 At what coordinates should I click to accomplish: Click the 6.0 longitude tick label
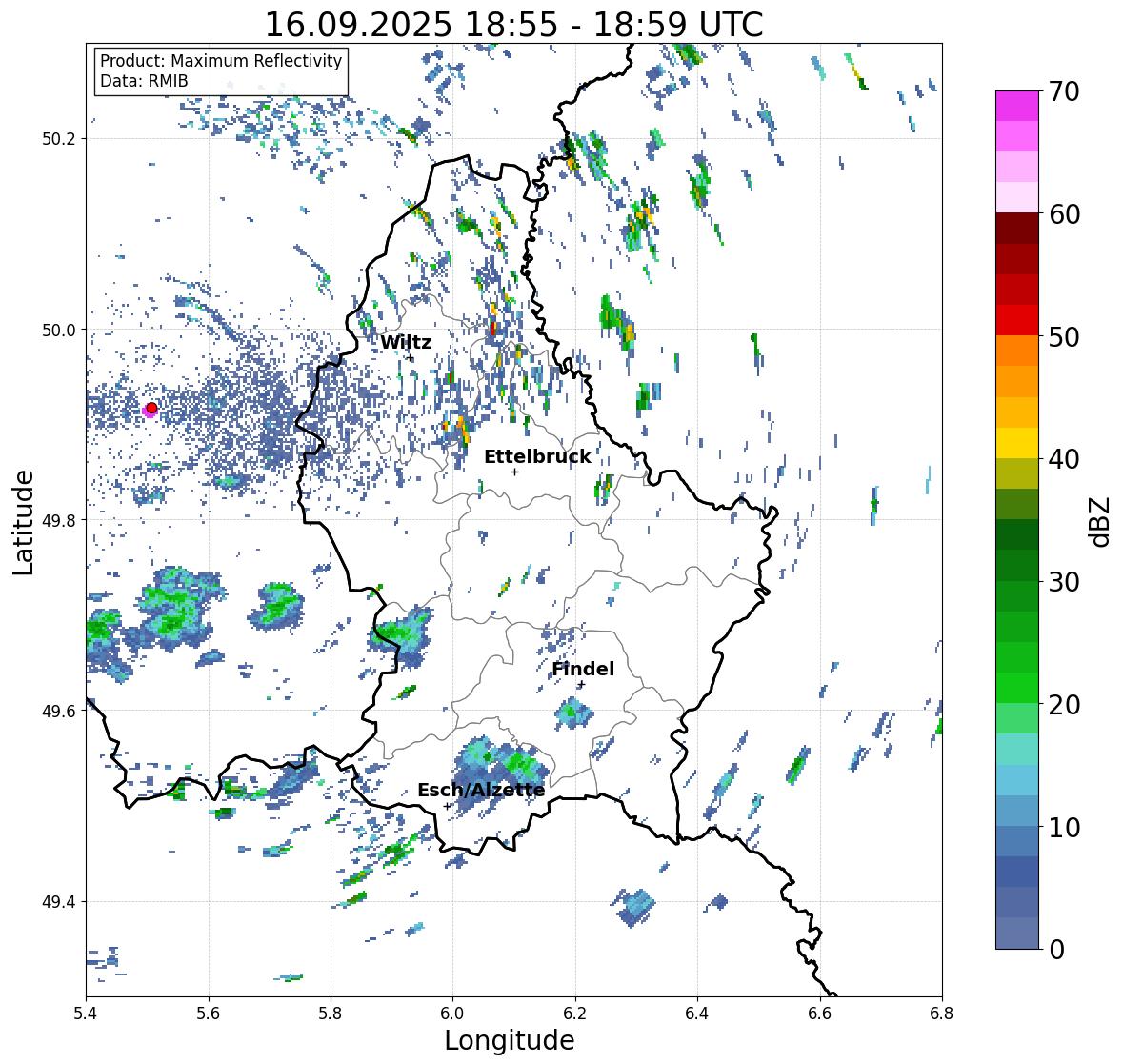[x=452, y=1014]
